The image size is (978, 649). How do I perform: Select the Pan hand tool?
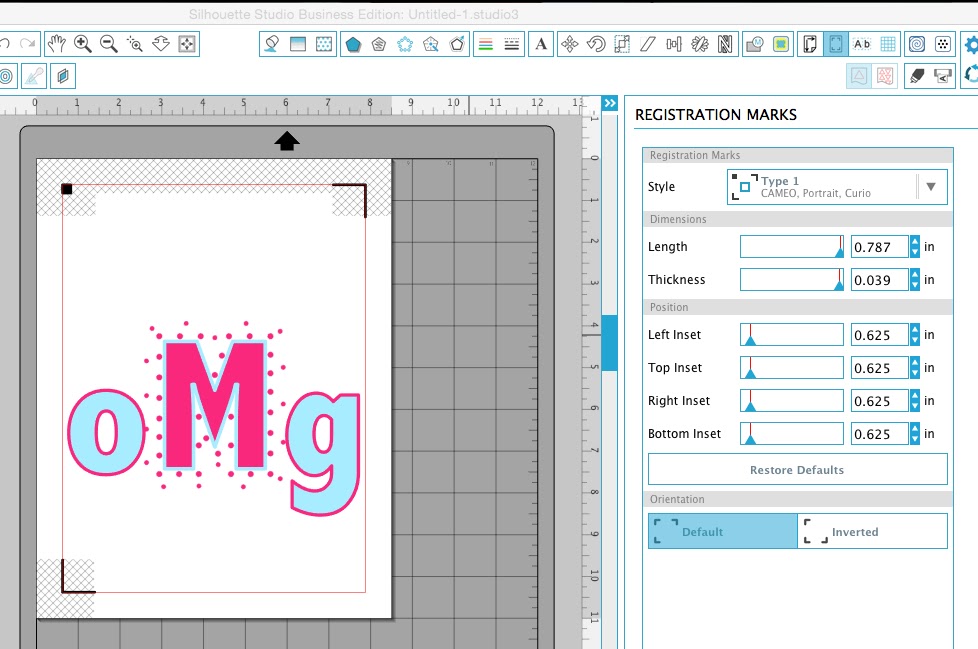click(x=56, y=44)
